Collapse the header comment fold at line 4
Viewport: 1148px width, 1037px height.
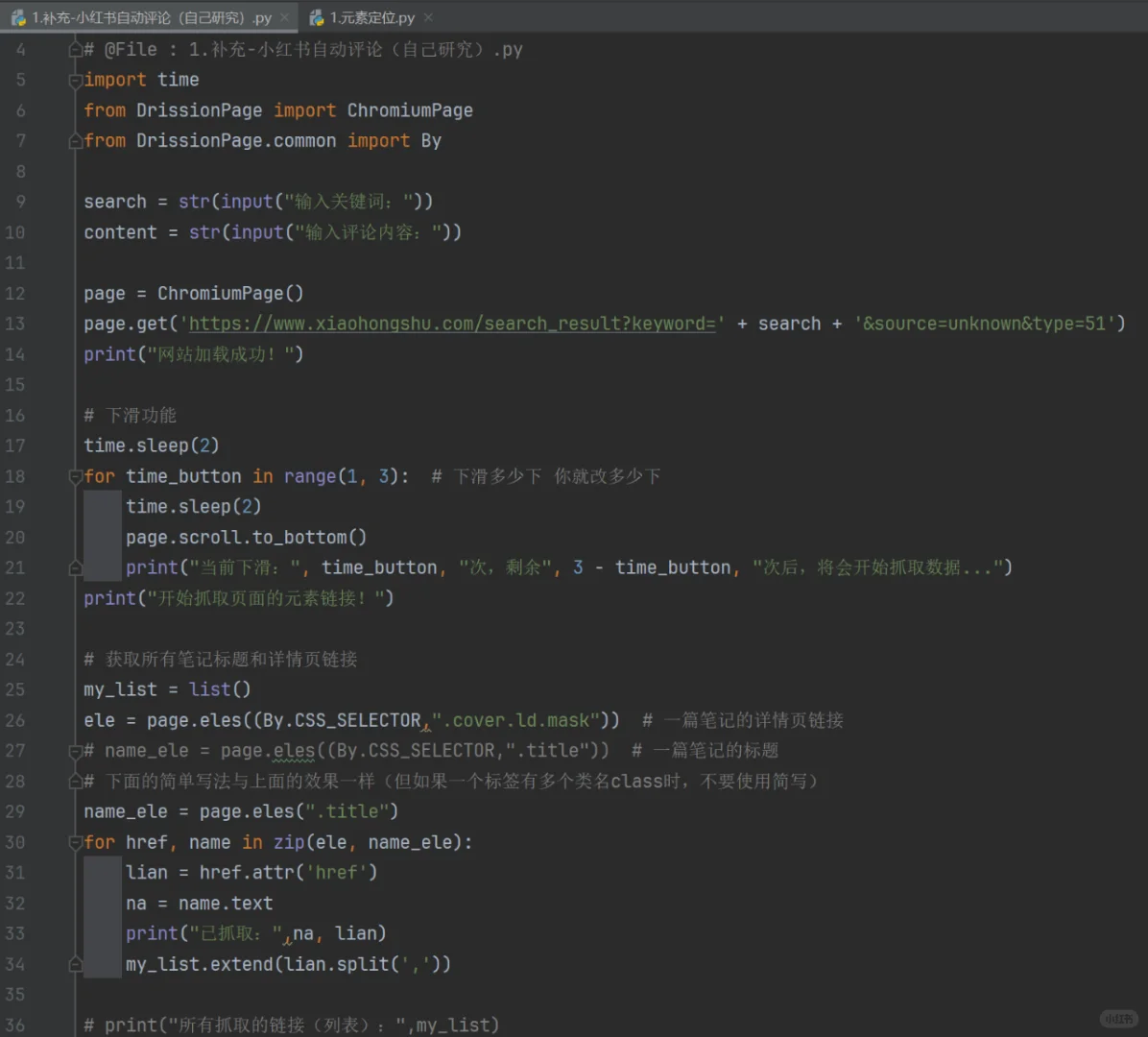click(x=75, y=50)
